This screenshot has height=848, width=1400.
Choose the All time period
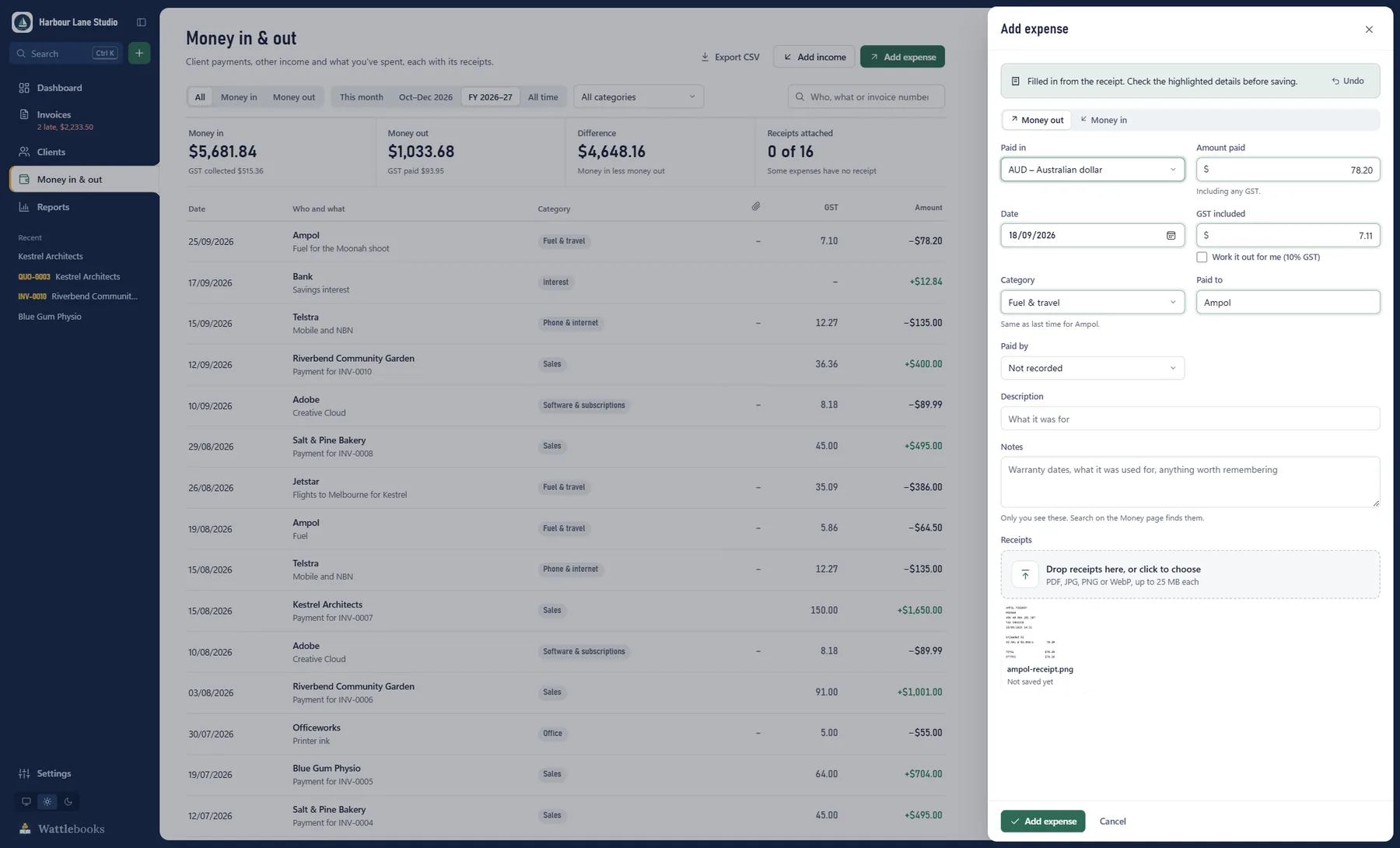click(543, 97)
